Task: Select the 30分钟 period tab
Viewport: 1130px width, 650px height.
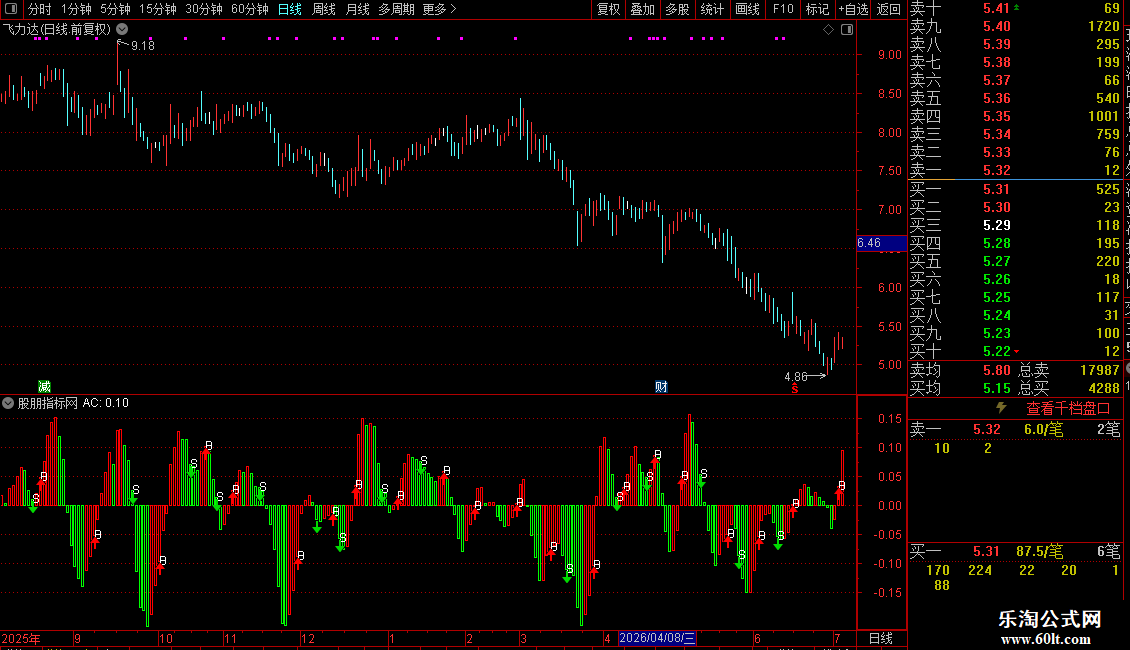Action: [x=203, y=9]
